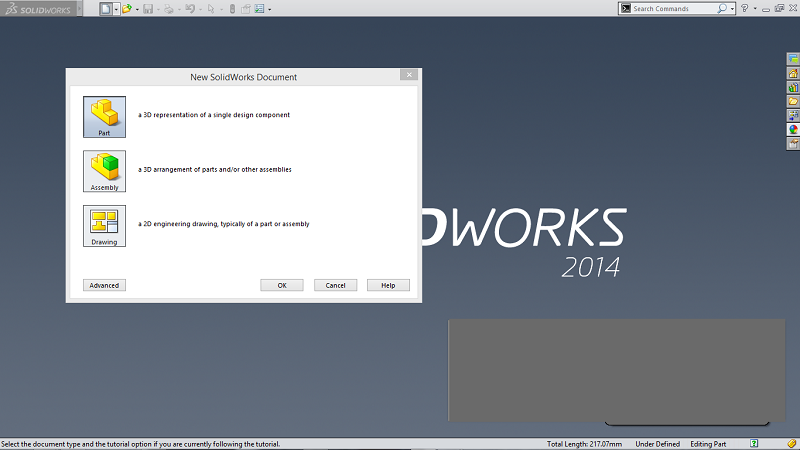The image size is (800, 450).
Task: Click the File Properties toolbar icon
Action: 246,9
